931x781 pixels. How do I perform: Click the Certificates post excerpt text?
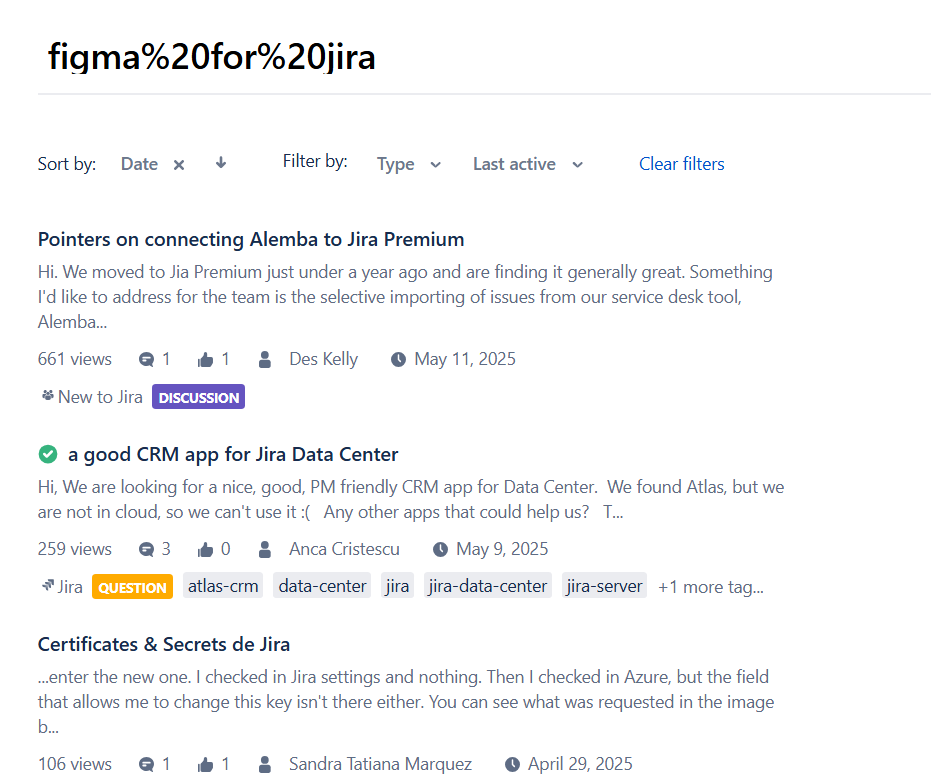[406, 702]
